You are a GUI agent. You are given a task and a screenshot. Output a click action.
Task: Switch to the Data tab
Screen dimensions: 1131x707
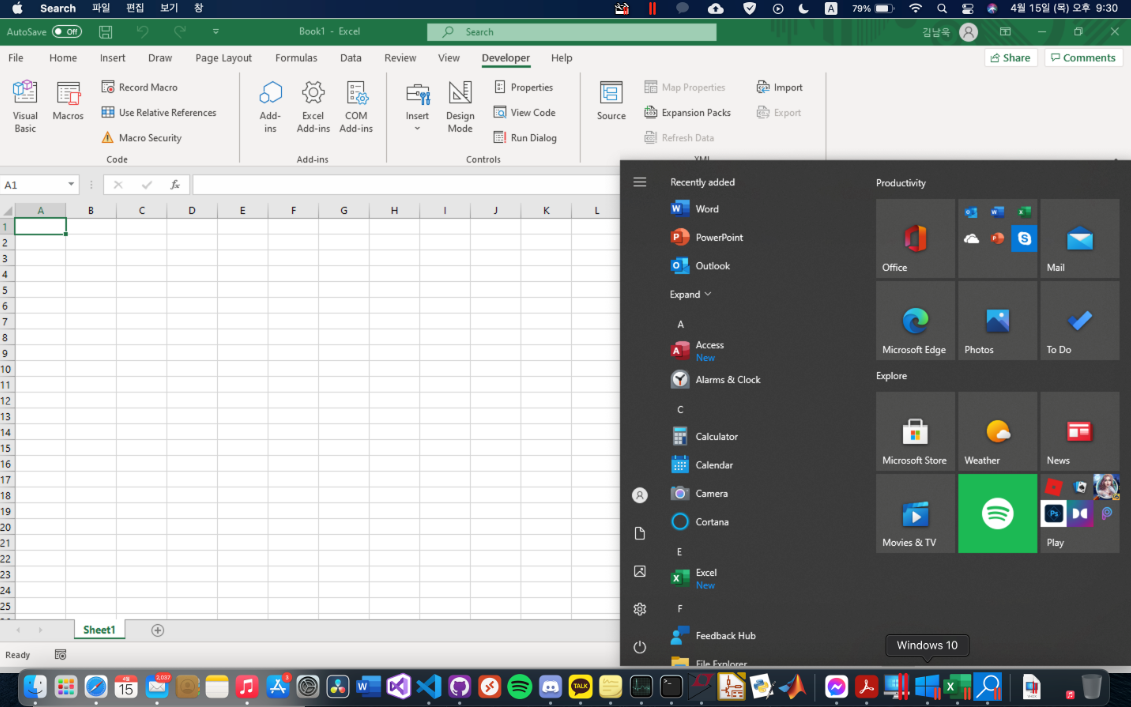click(351, 58)
